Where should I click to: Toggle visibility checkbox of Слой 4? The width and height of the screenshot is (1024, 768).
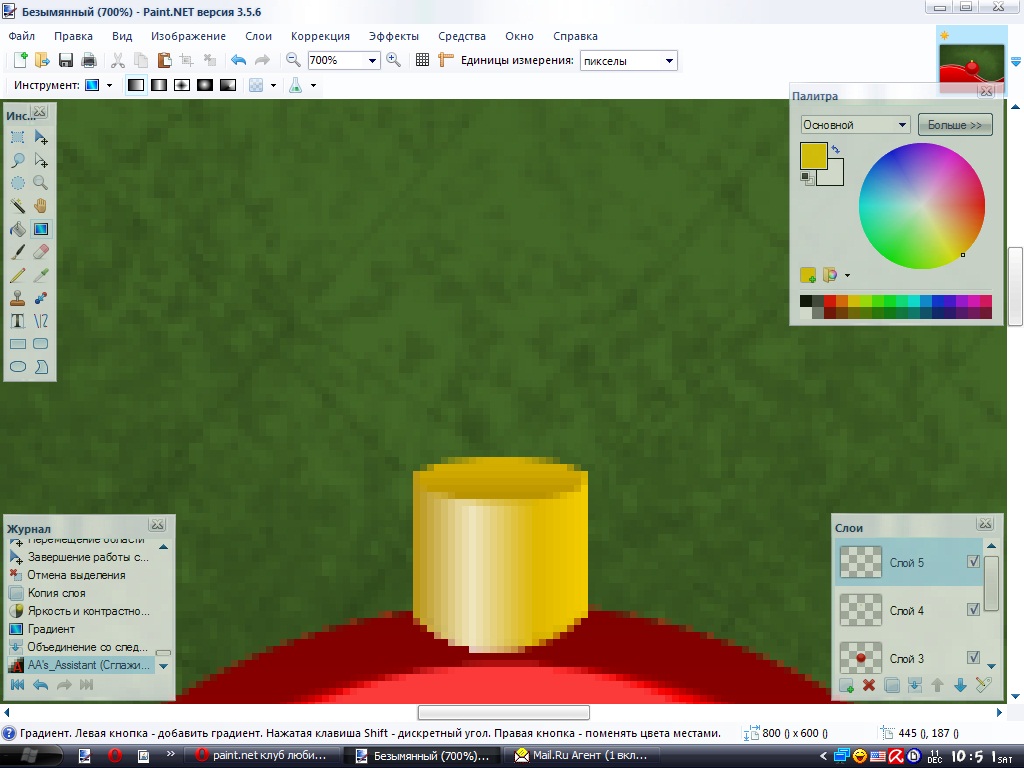(x=973, y=609)
